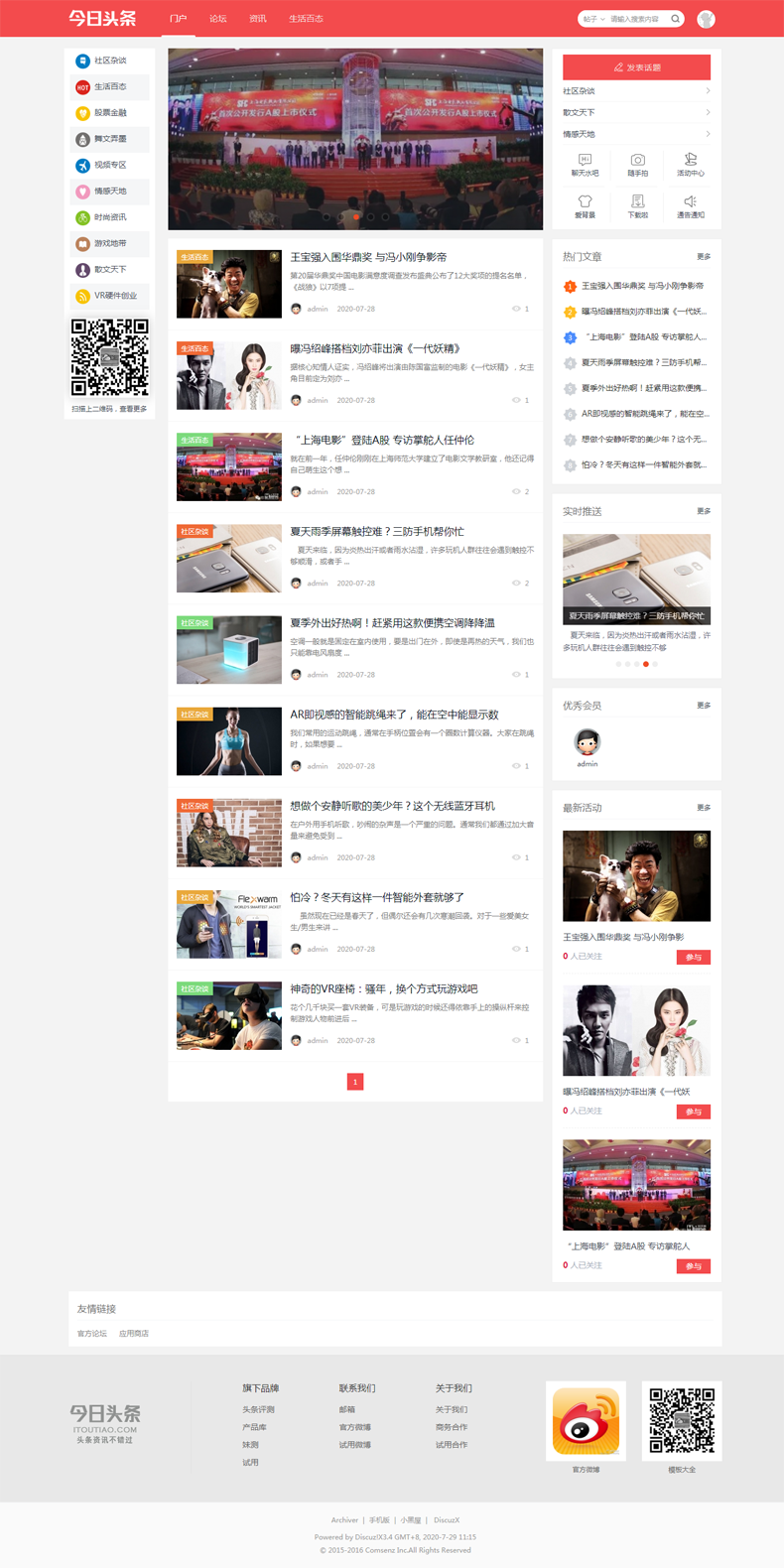Click 头条评测 link in footer
The width and height of the screenshot is (784, 1568).
pyautogui.click(x=258, y=1409)
